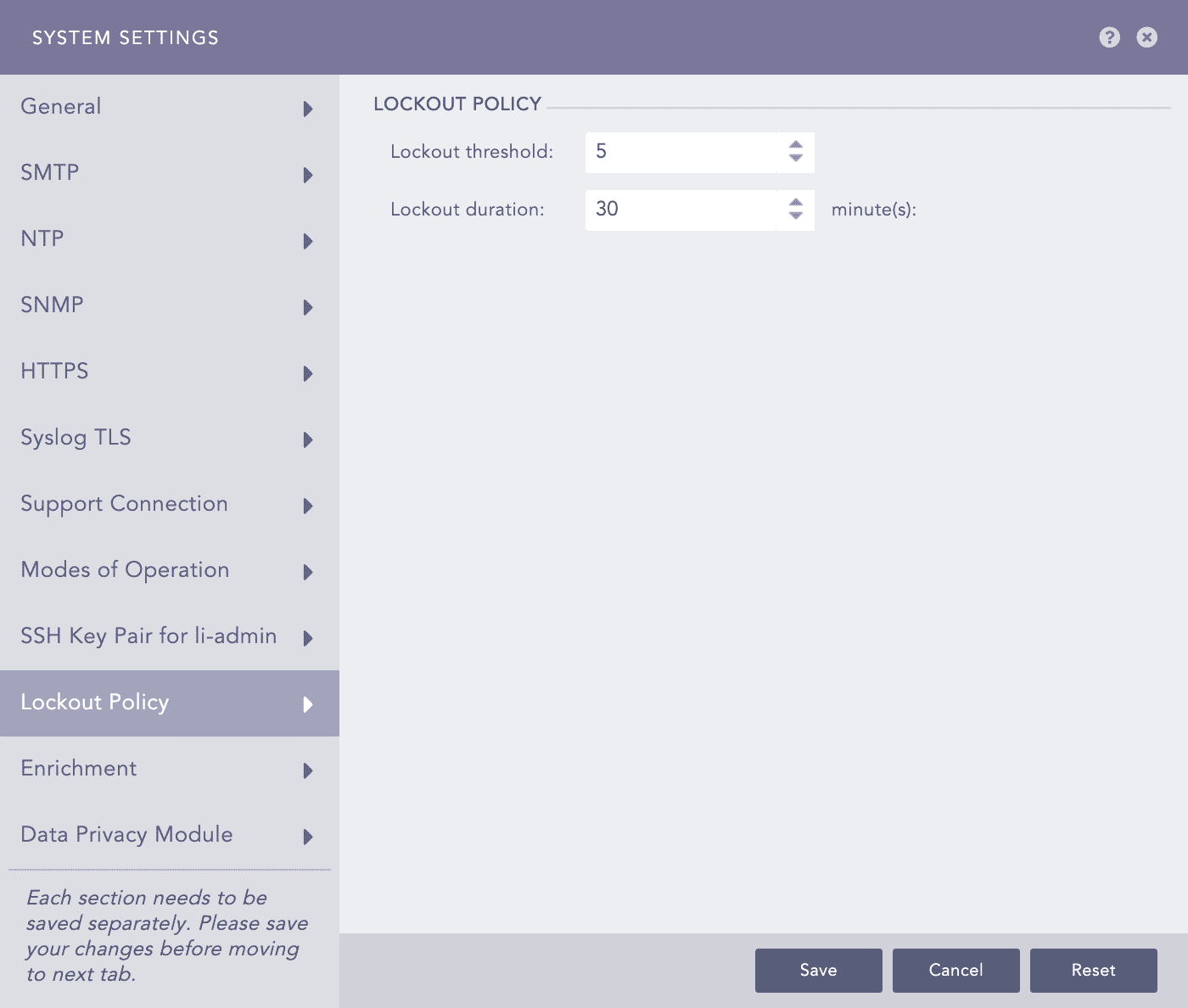Cancel the current changes
The width and height of the screenshot is (1188, 1008).
pyautogui.click(x=955, y=970)
